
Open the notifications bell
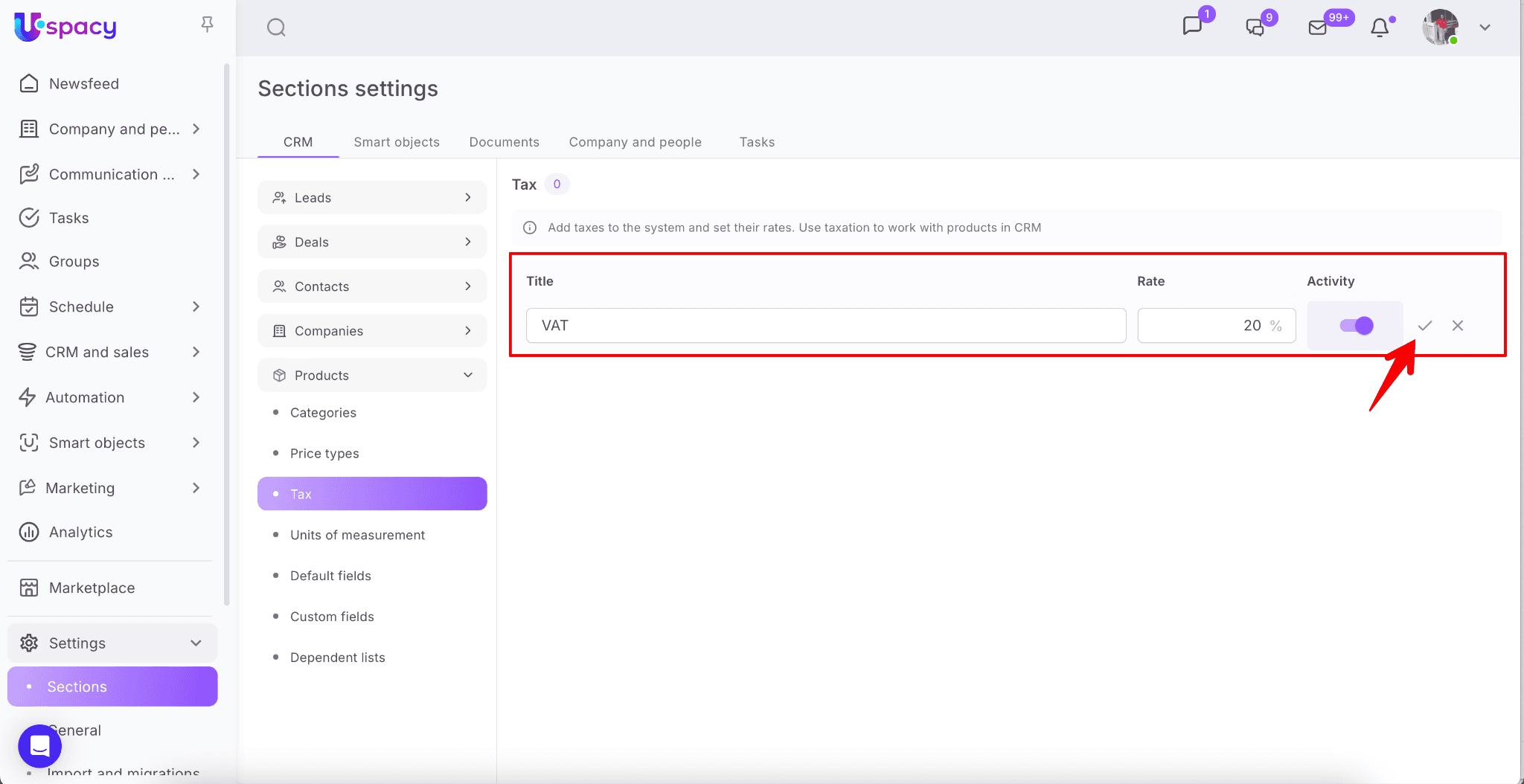click(x=1380, y=28)
